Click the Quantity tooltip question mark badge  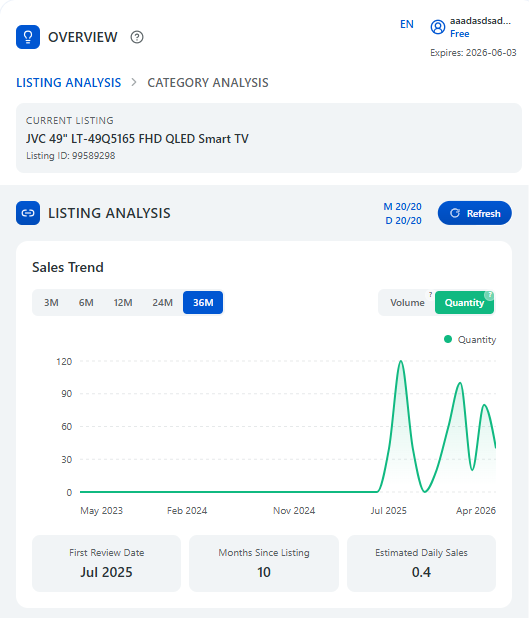(490, 295)
